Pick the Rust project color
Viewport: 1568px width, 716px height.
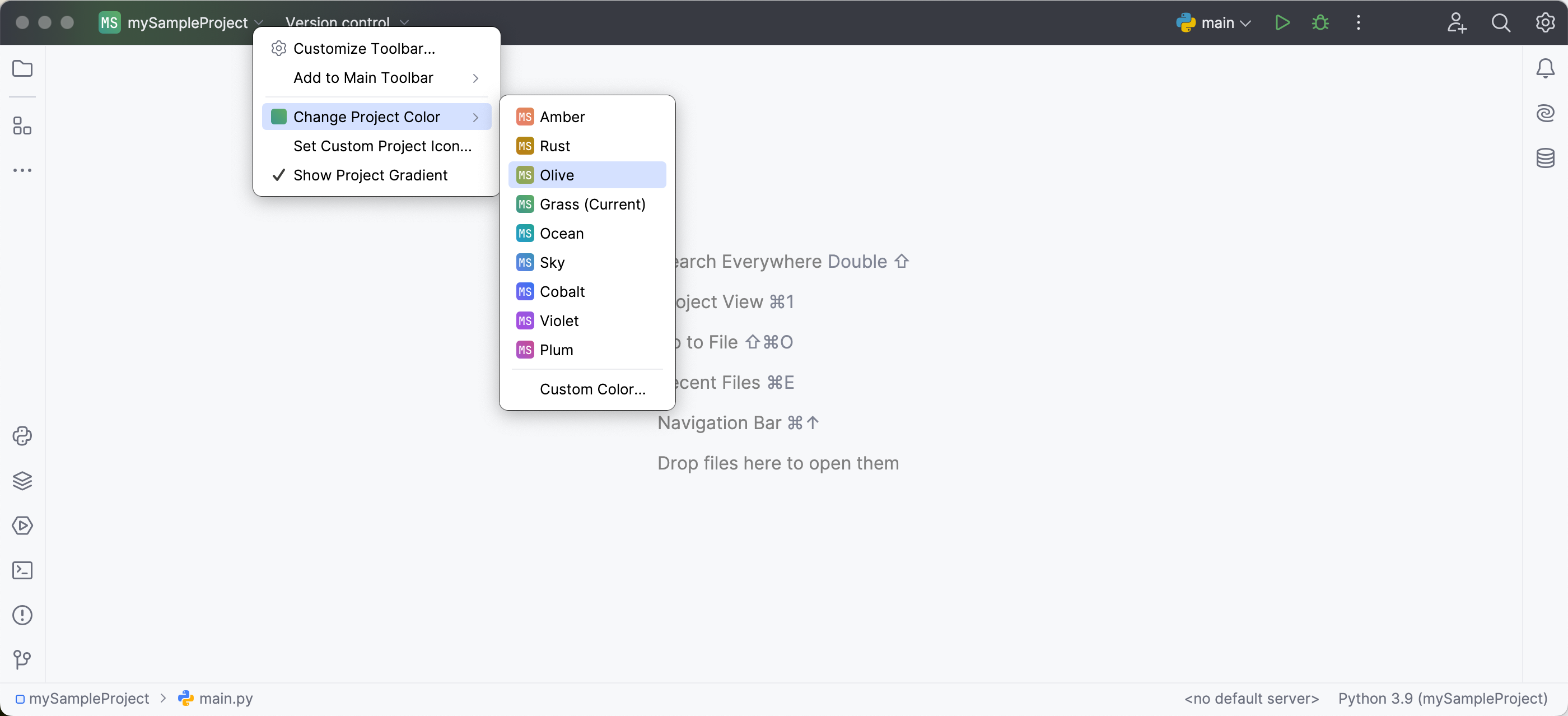point(587,146)
